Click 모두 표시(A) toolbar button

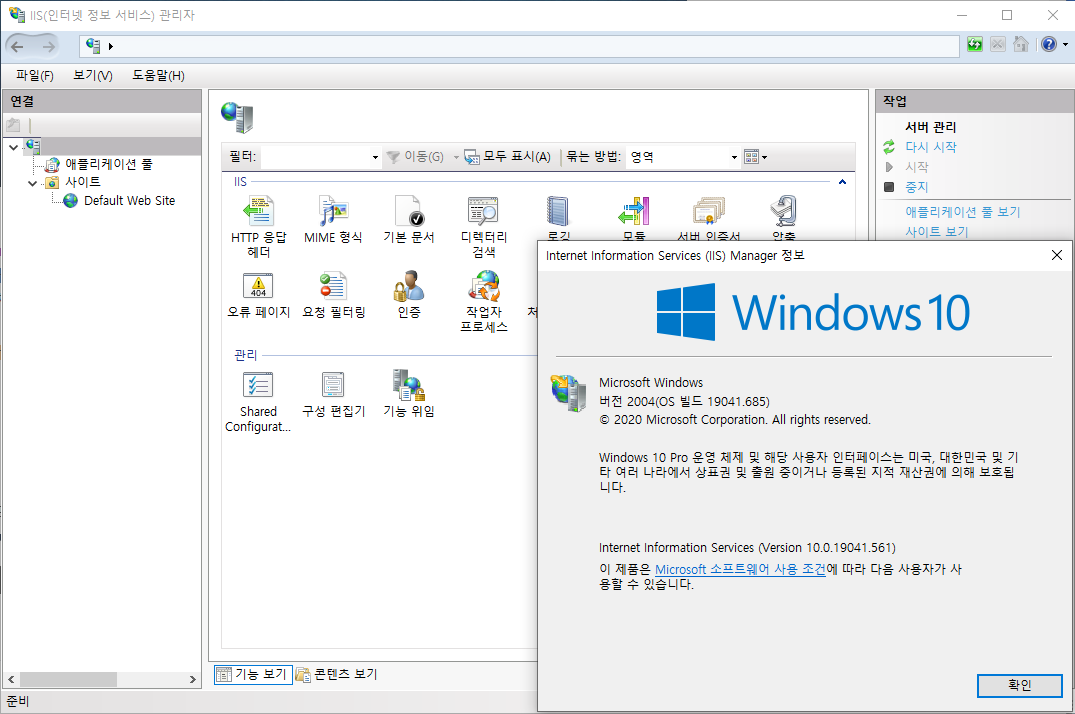tap(507, 157)
